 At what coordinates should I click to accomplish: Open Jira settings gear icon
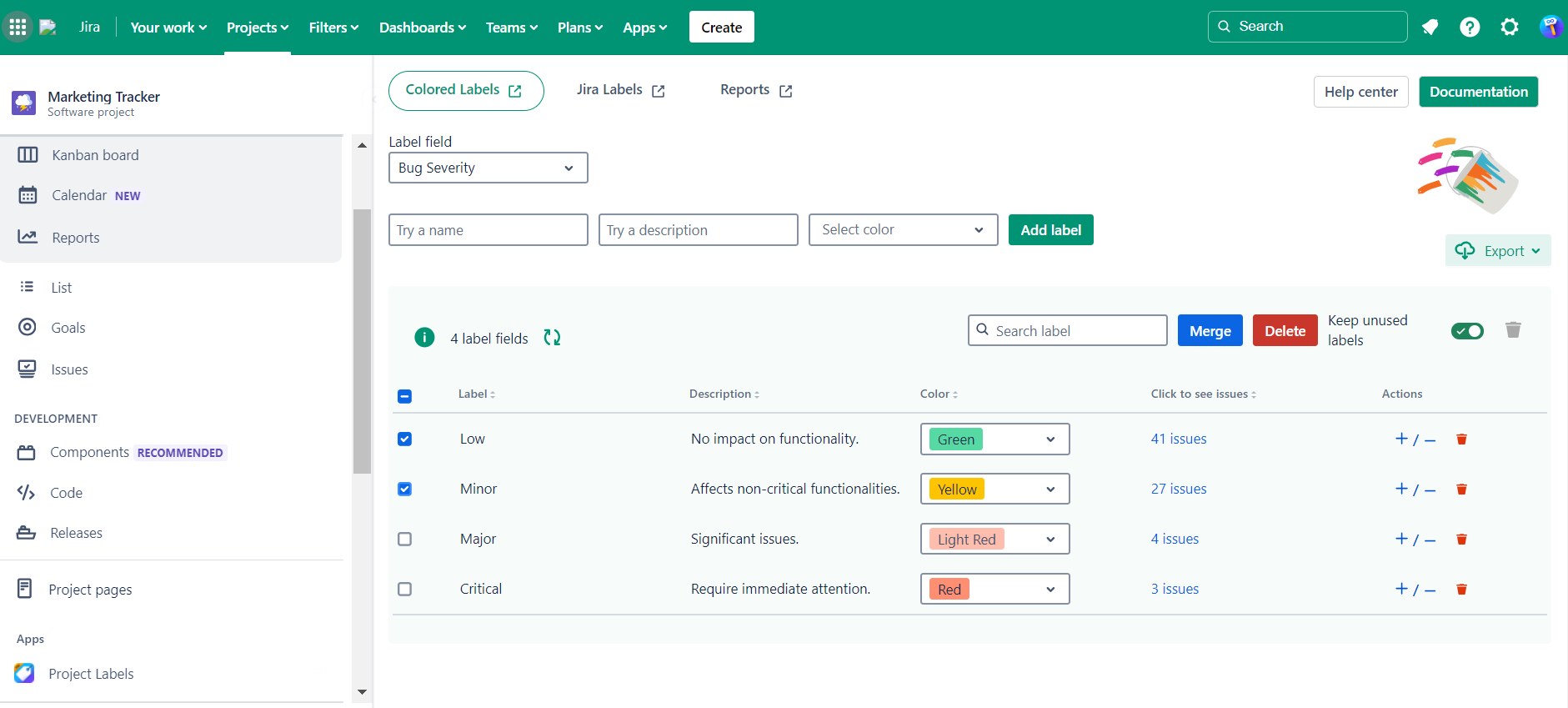coord(1510,28)
